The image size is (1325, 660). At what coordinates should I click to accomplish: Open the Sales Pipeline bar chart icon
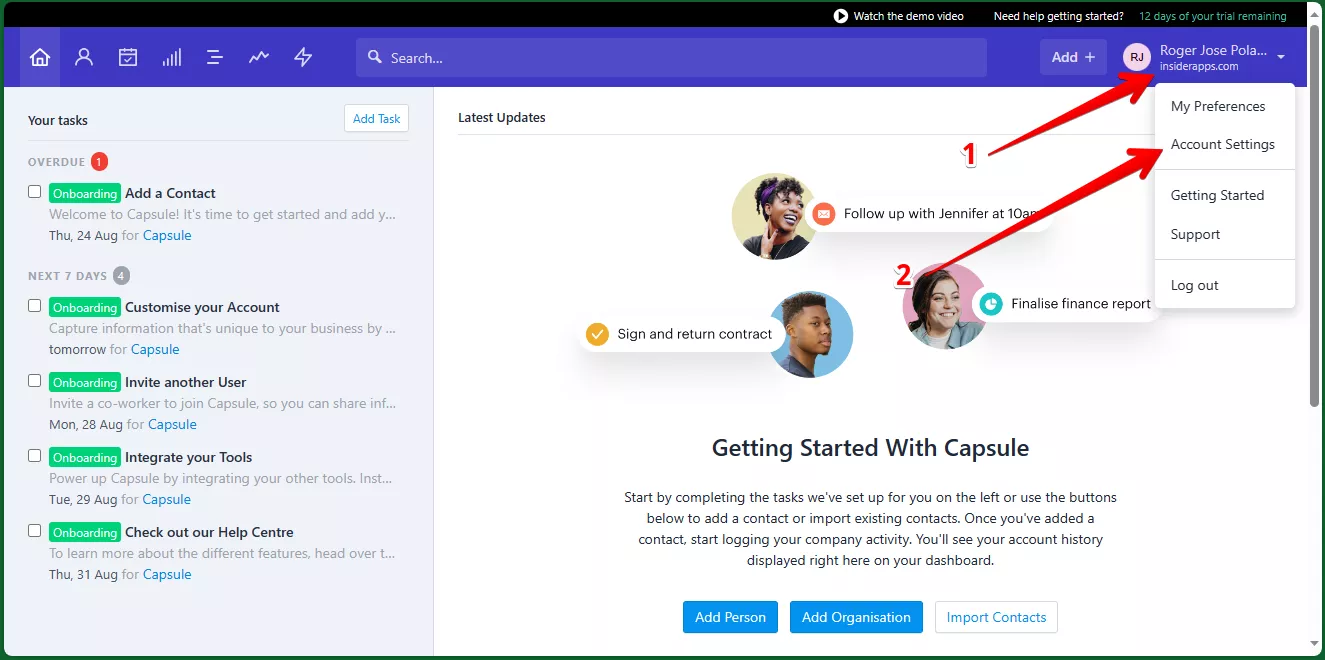(x=172, y=57)
